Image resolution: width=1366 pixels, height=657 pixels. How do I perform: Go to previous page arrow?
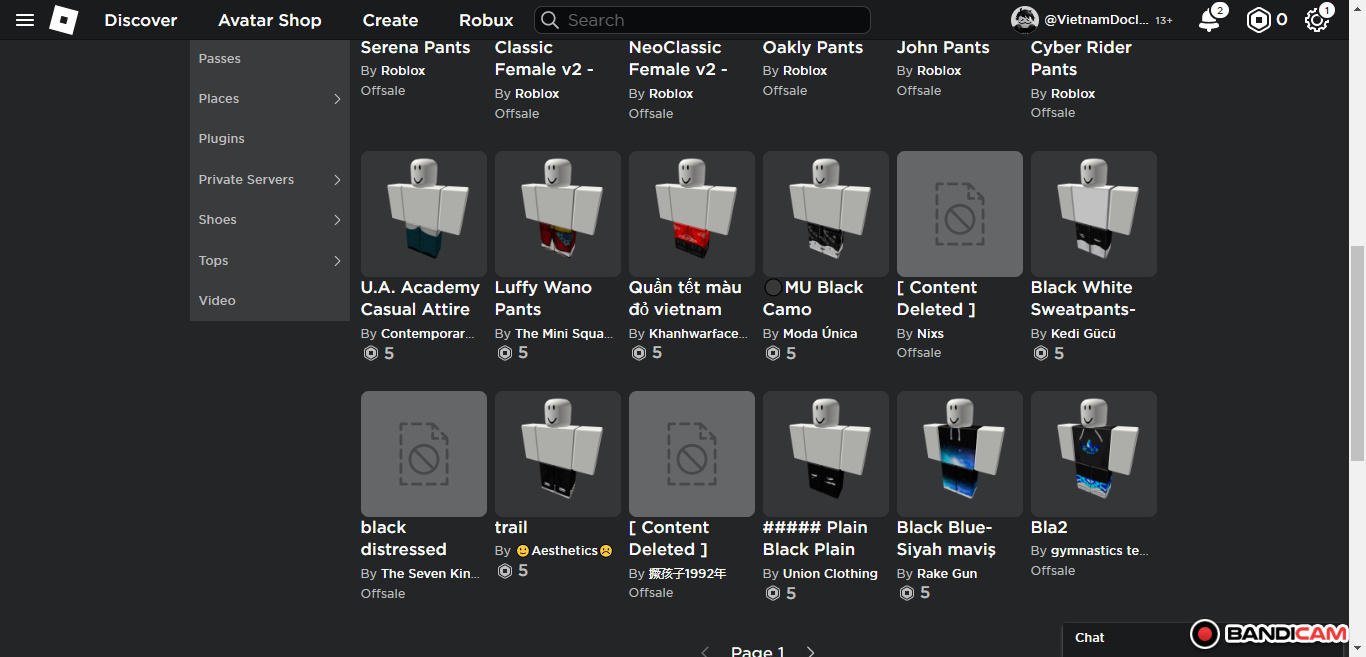pyautogui.click(x=705, y=651)
